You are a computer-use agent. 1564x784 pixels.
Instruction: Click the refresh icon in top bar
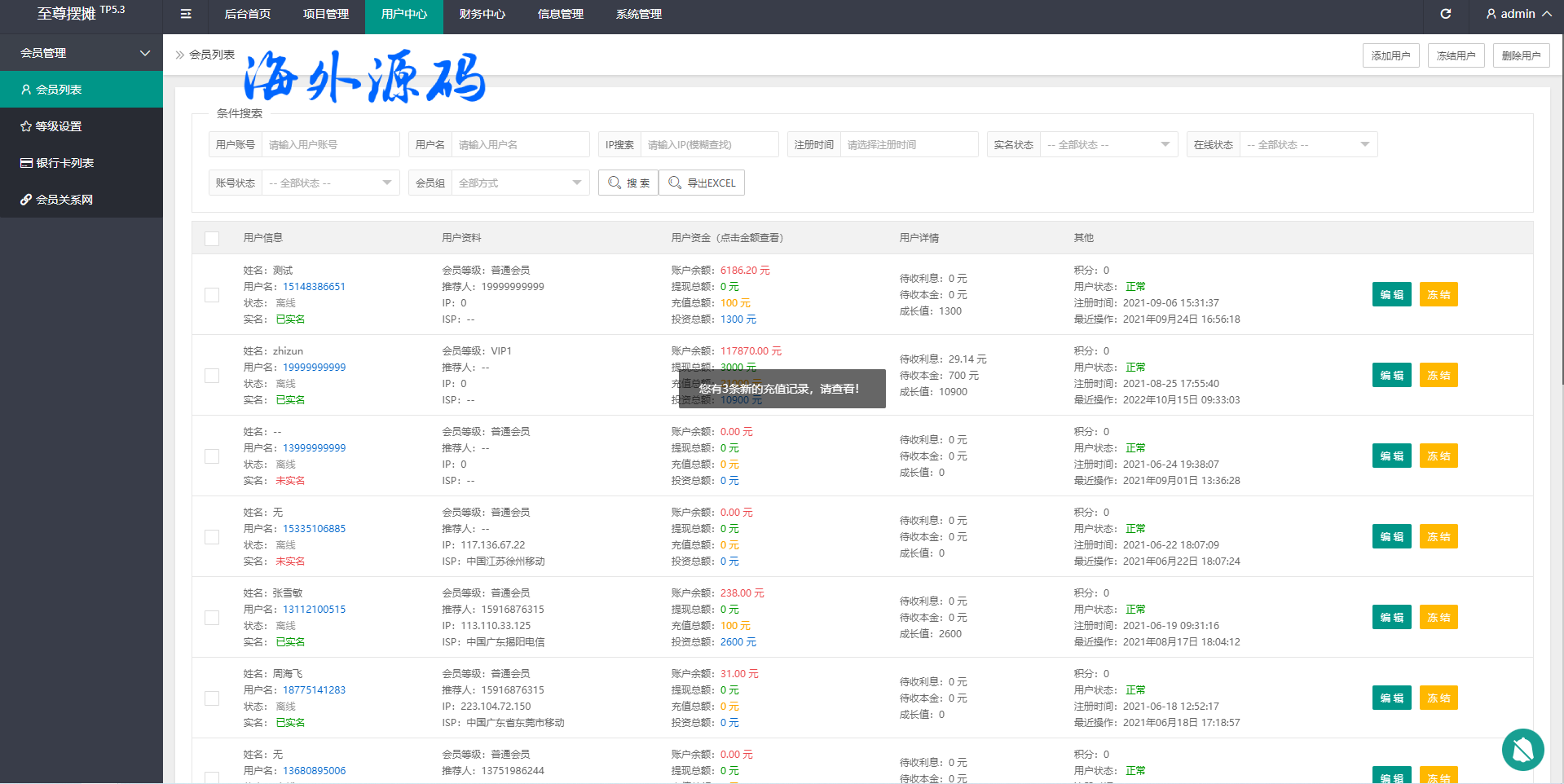[1445, 14]
